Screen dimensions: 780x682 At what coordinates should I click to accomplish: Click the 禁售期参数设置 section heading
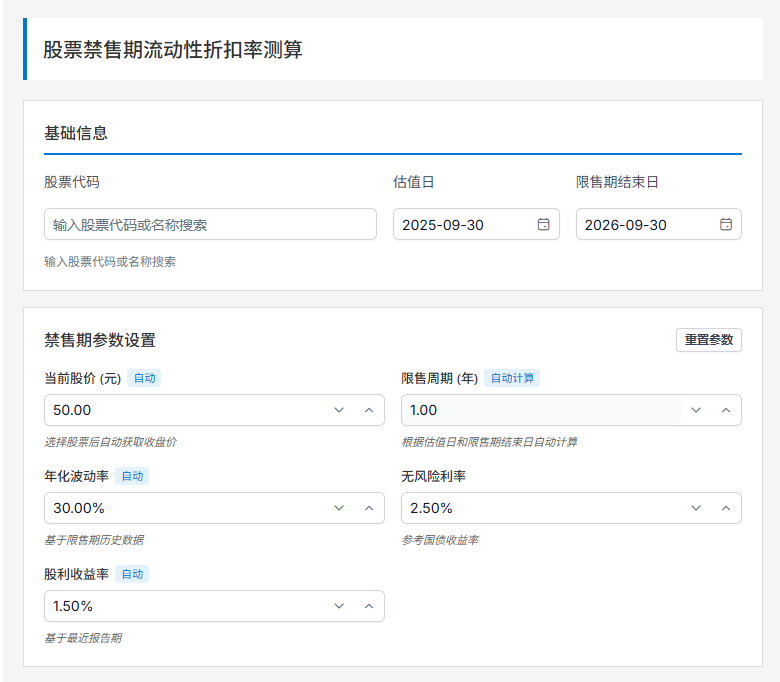(x=100, y=340)
